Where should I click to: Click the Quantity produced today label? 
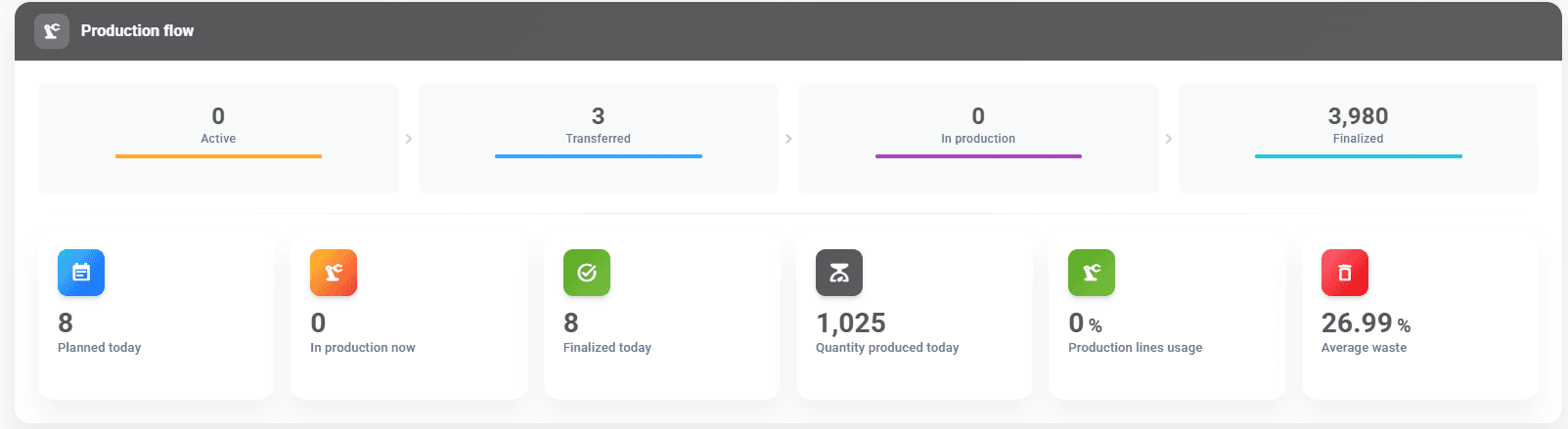click(x=887, y=348)
